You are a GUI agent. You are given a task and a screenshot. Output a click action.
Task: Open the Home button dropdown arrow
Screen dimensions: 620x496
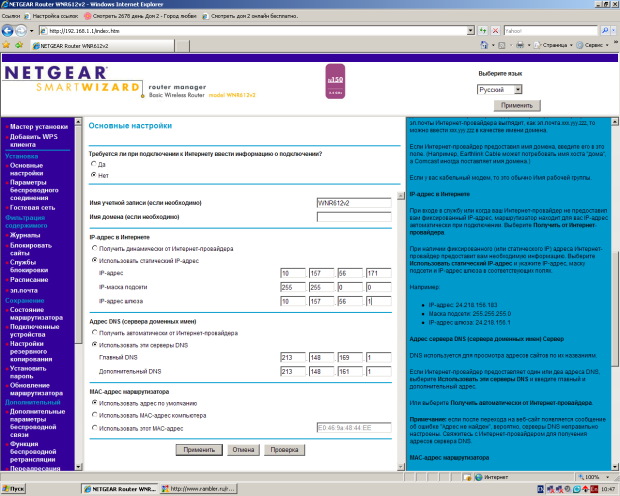coord(493,45)
